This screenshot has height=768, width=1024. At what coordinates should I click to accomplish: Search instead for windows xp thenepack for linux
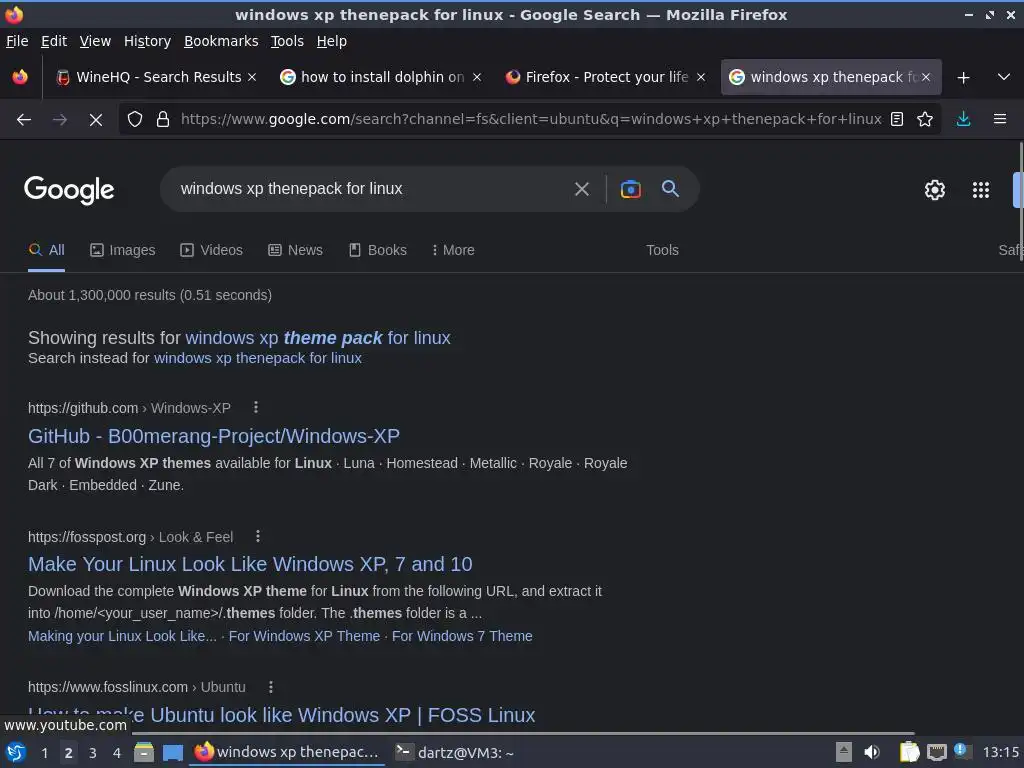(x=257, y=358)
